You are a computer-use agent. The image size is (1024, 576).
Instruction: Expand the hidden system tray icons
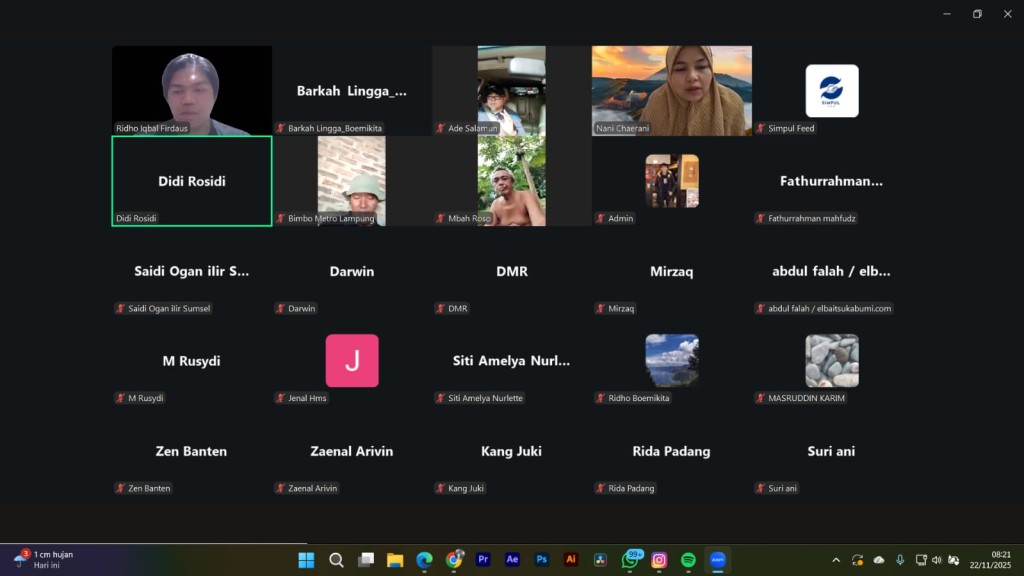coord(836,560)
